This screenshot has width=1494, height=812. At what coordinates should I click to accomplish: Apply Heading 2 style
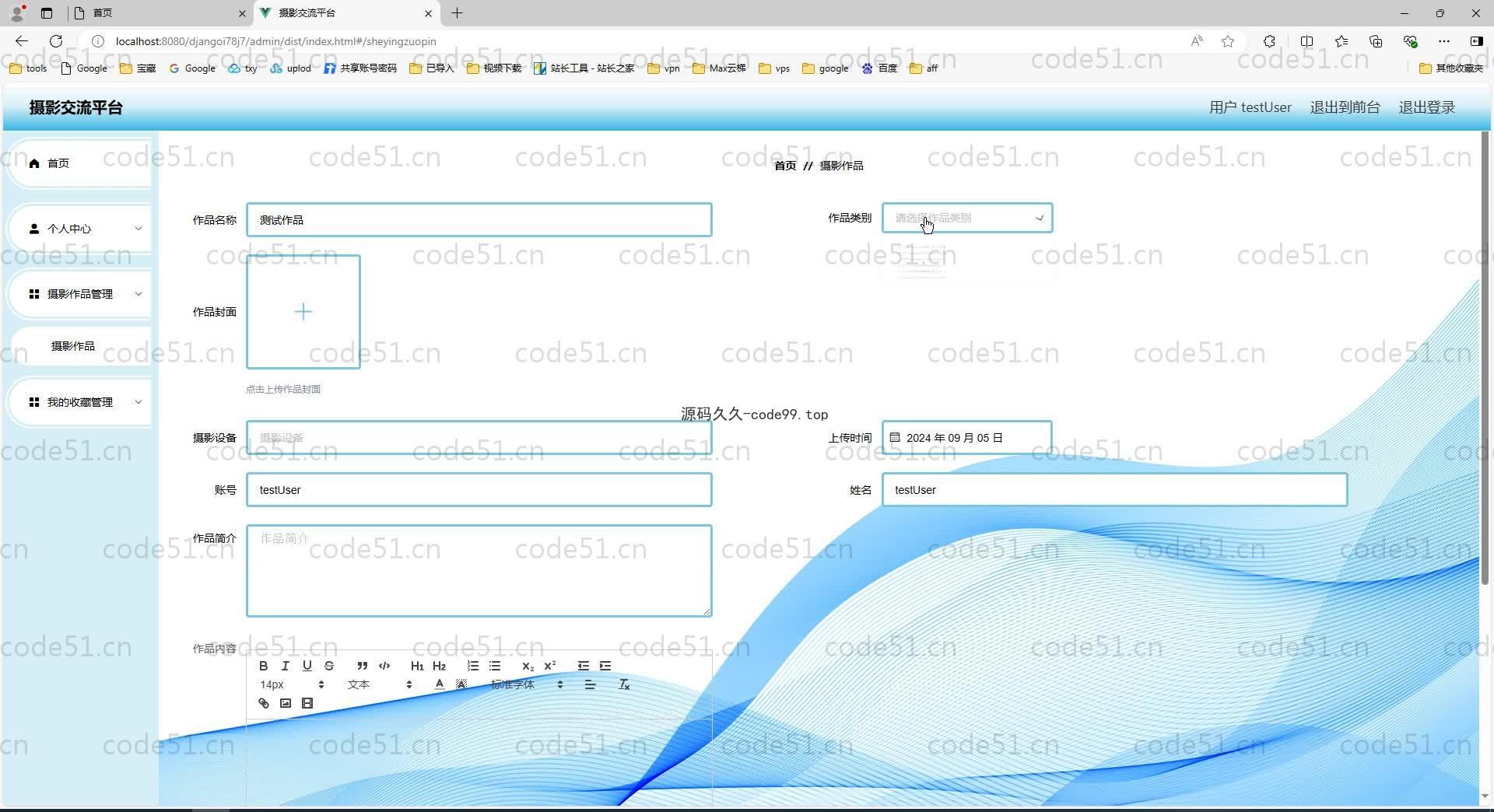[x=439, y=666]
